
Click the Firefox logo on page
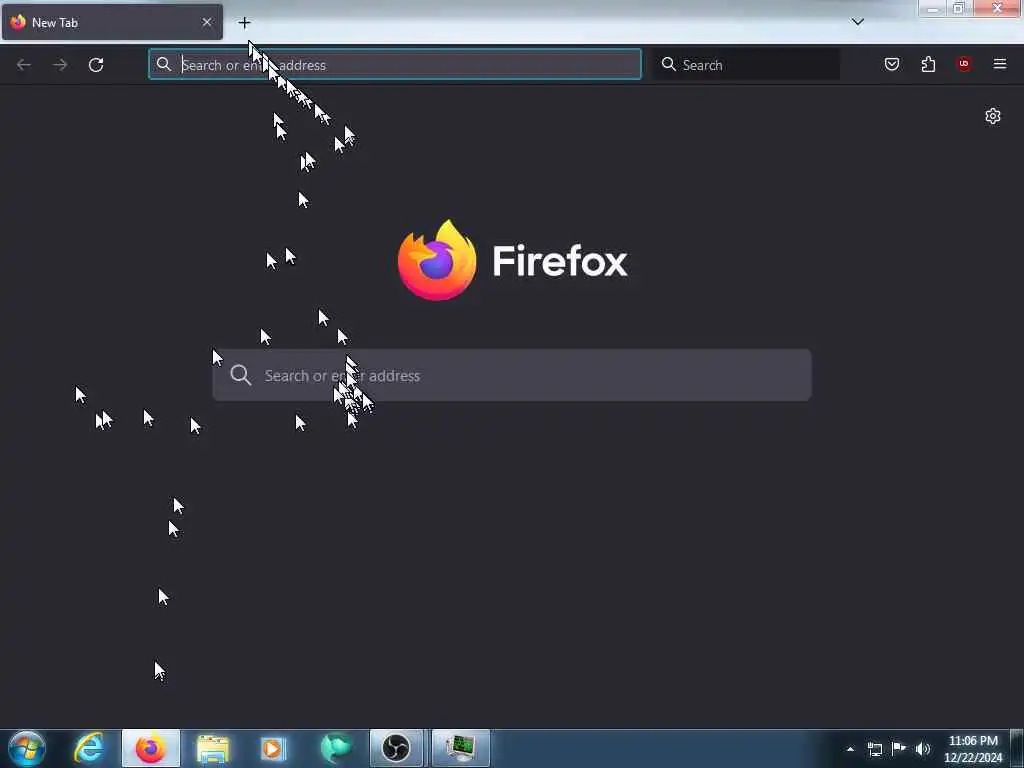tap(437, 260)
